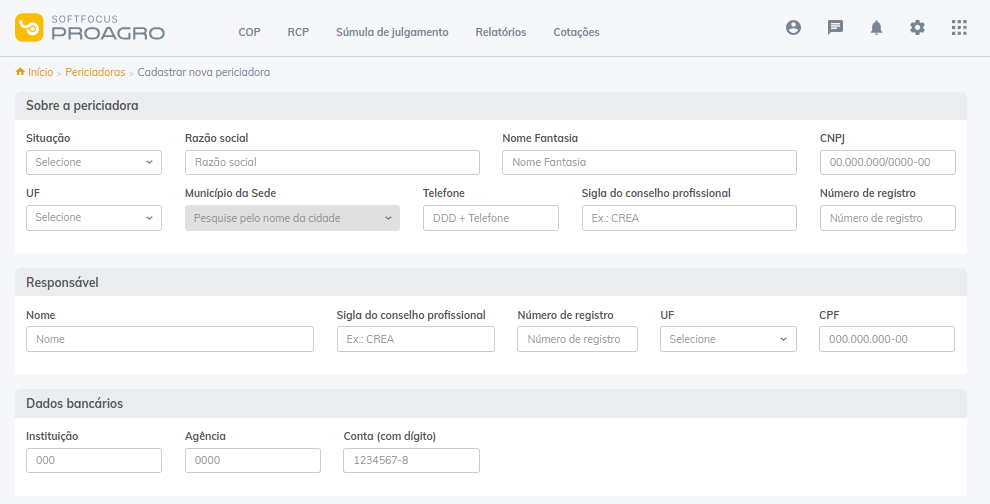Viewport: 990px width, 504px height.
Task: Select the Conta (com dígito) field
Action: pos(411,460)
